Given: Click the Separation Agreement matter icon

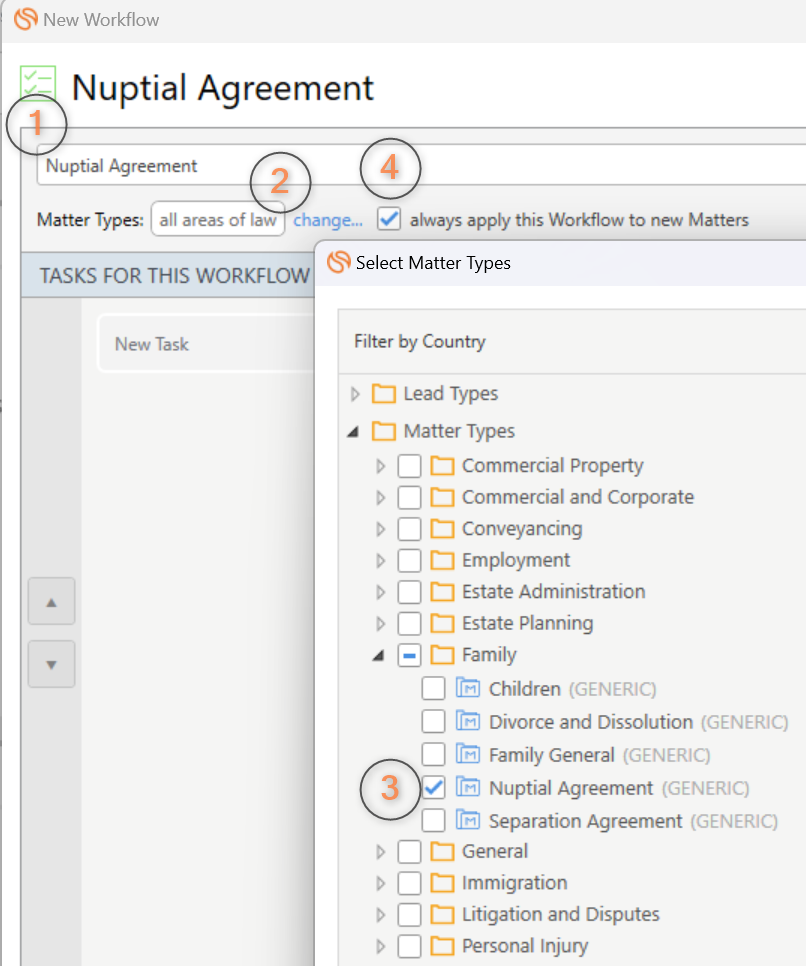Looking at the screenshot, I should tap(468, 820).
